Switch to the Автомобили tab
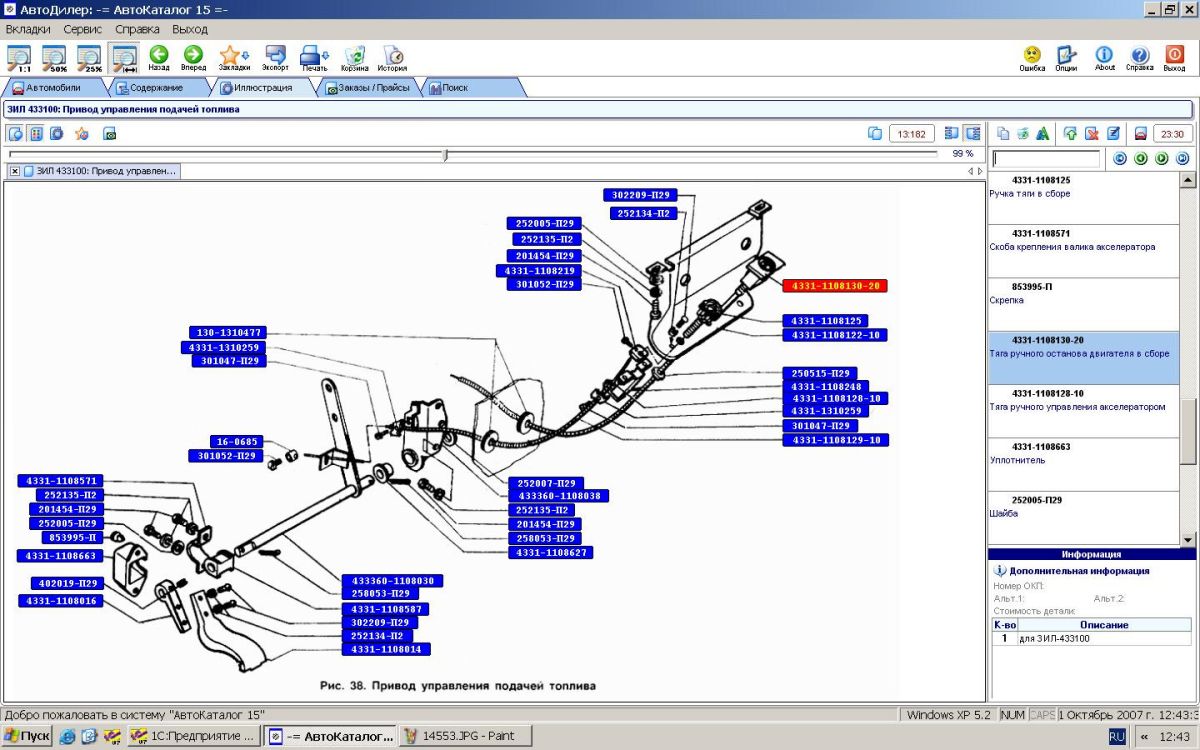1200x750 pixels. point(53,88)
